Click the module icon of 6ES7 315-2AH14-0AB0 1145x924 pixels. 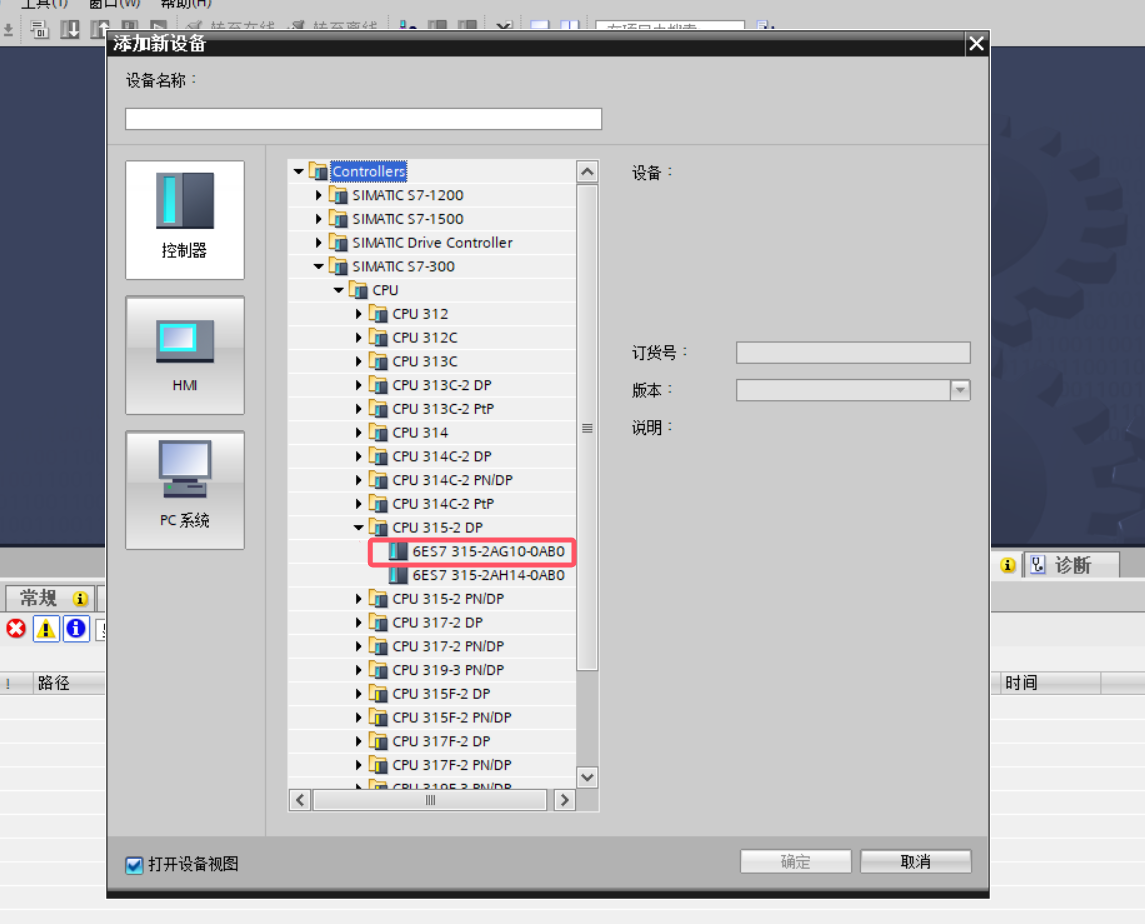(x=398, y=575)
